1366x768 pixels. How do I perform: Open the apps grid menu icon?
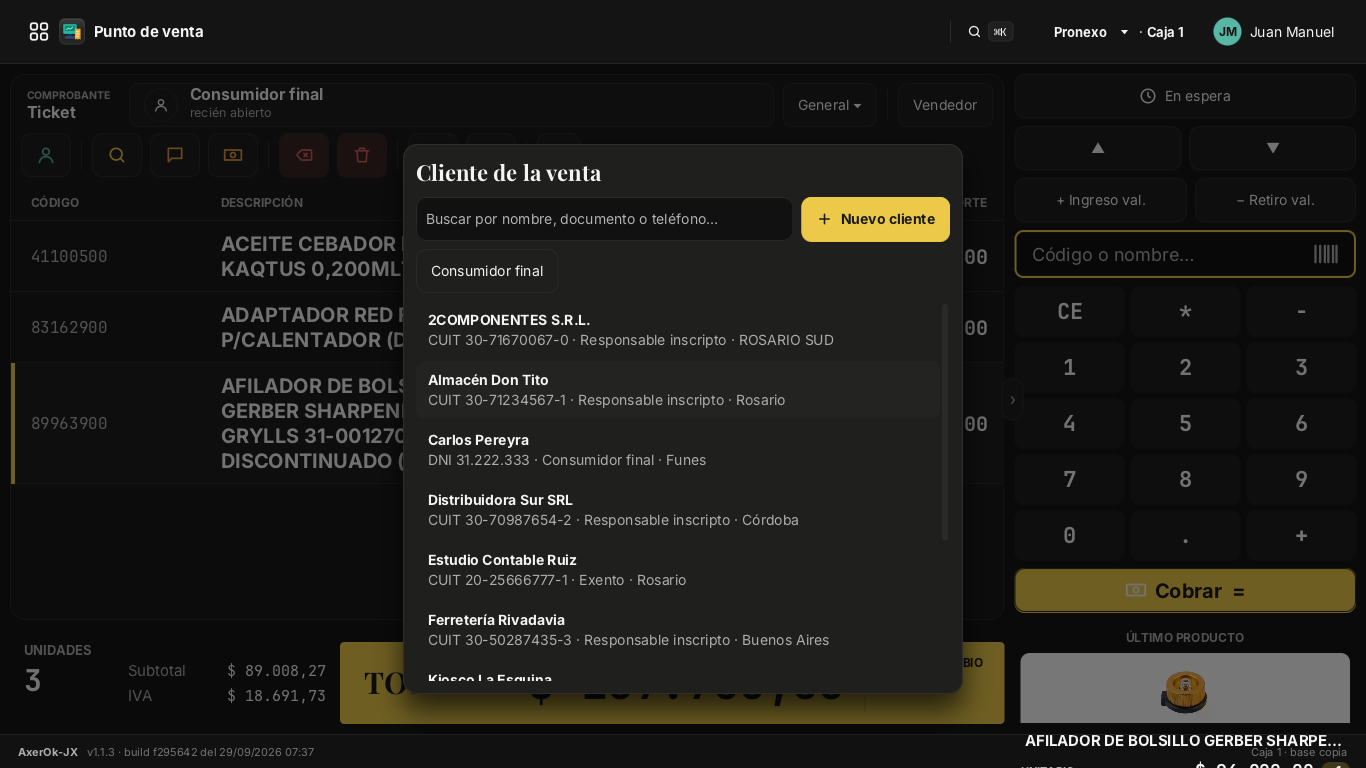pos(39,32)
